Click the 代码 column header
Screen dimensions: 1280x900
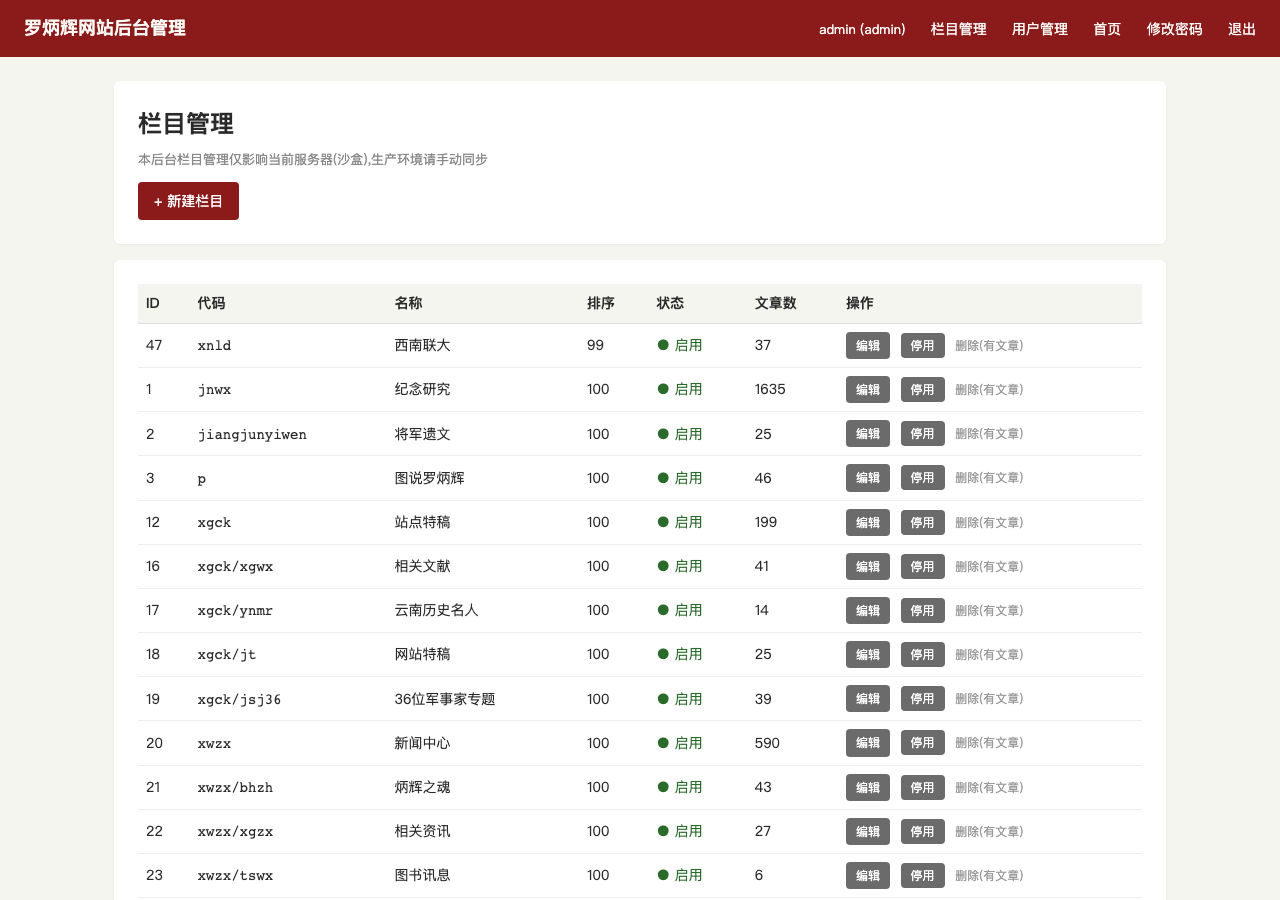(x=212, y=303)
